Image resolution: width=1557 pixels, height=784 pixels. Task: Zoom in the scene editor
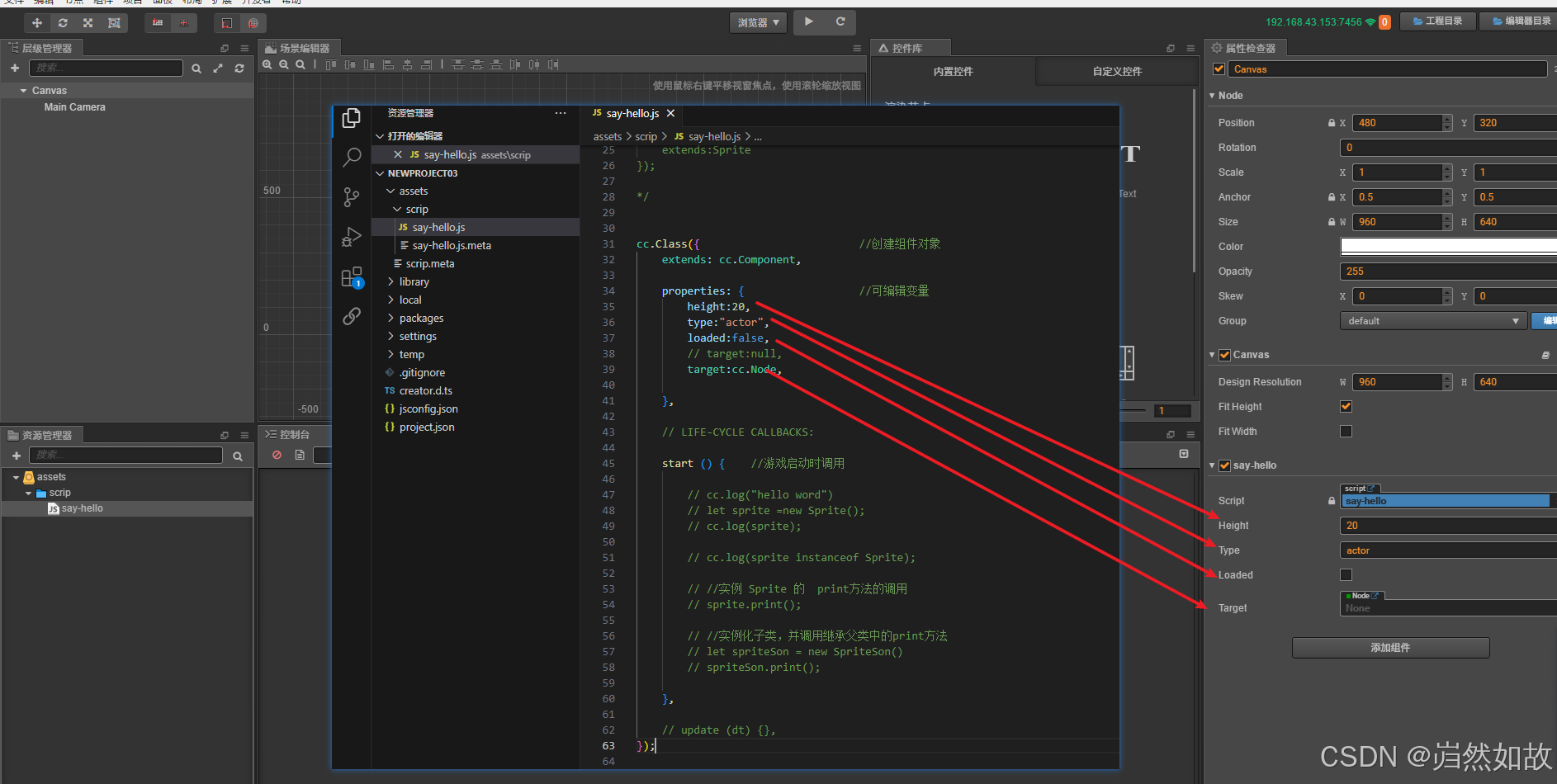point(267,64)
